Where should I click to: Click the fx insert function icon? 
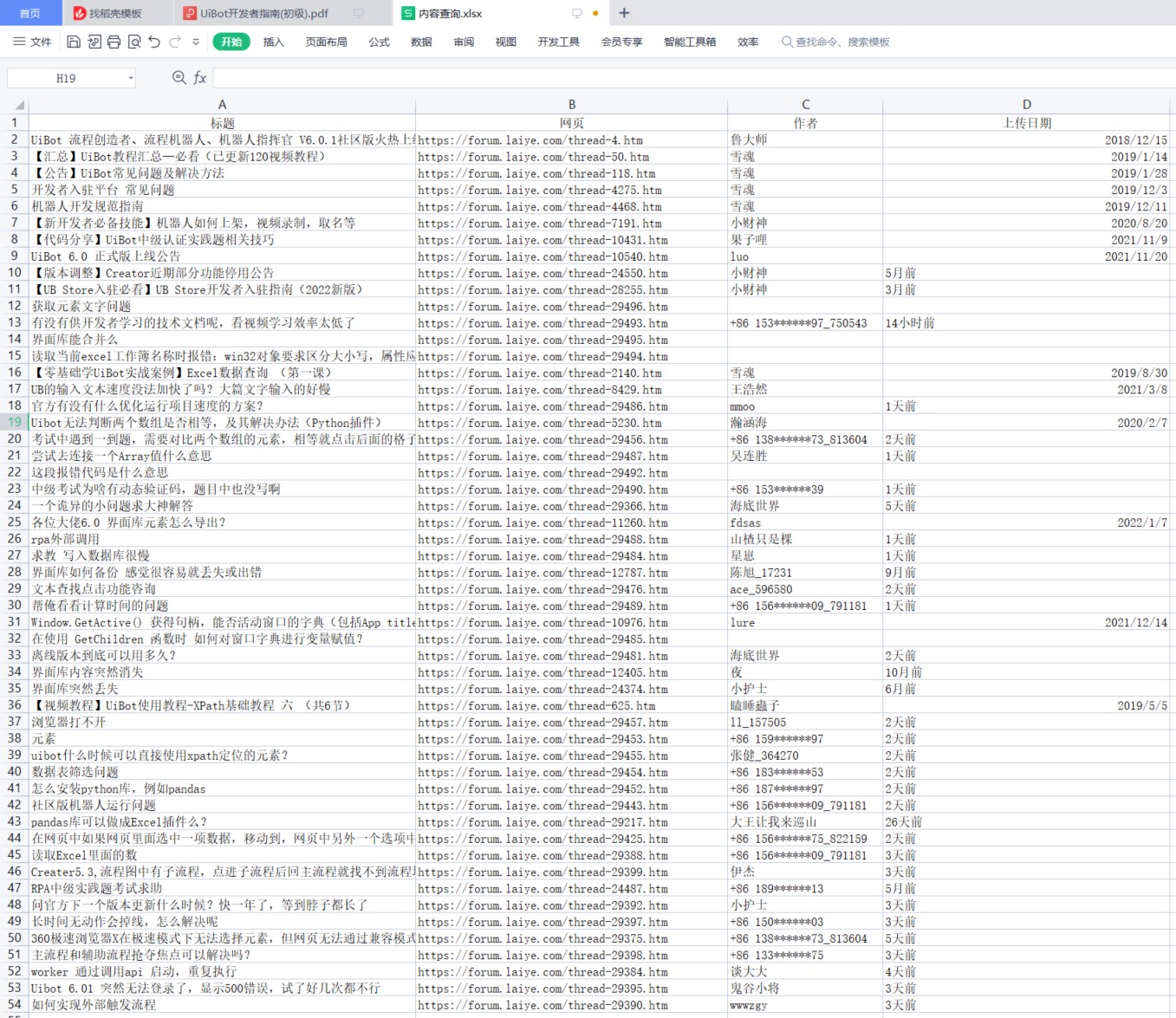tap(200, 78)
